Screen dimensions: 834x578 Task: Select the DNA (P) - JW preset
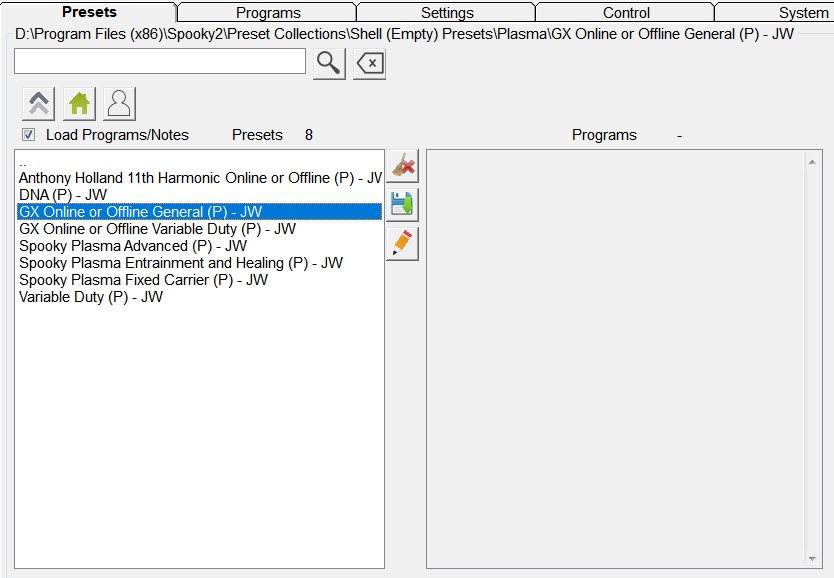tap(63, 195)
